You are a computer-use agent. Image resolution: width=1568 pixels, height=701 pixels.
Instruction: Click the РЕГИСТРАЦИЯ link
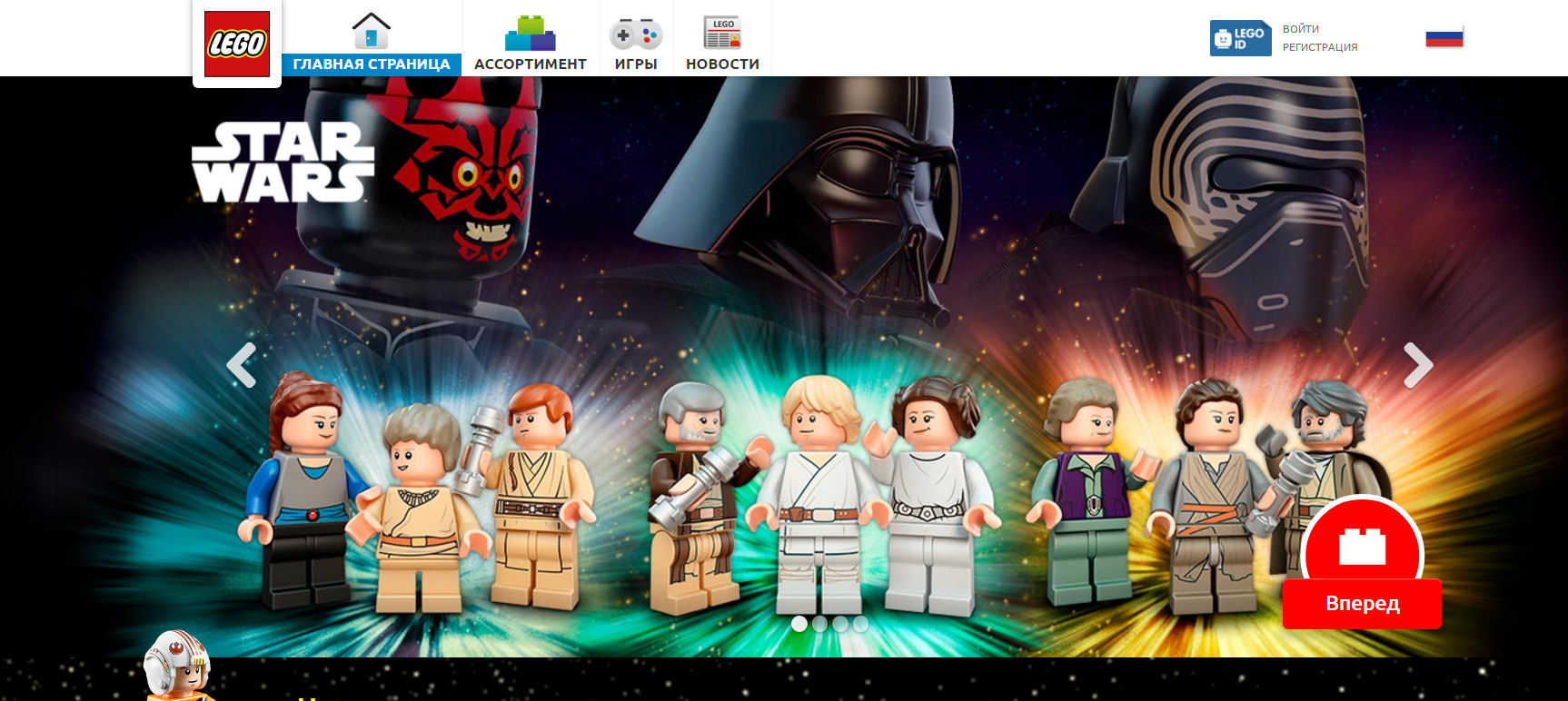click(x=1320, y=47)
